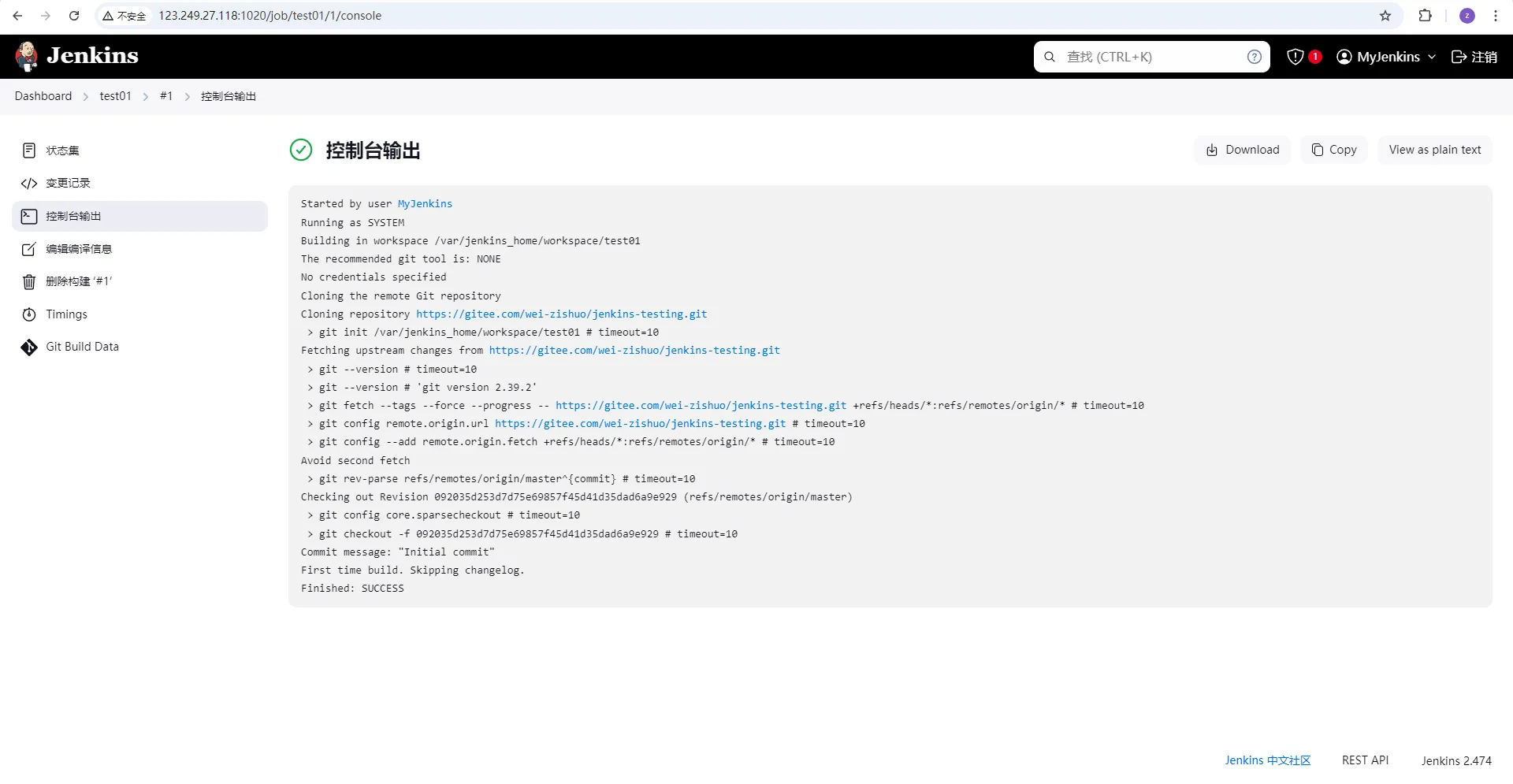
Task: Click the "Commit message" console line
Action: coord(398,552)
